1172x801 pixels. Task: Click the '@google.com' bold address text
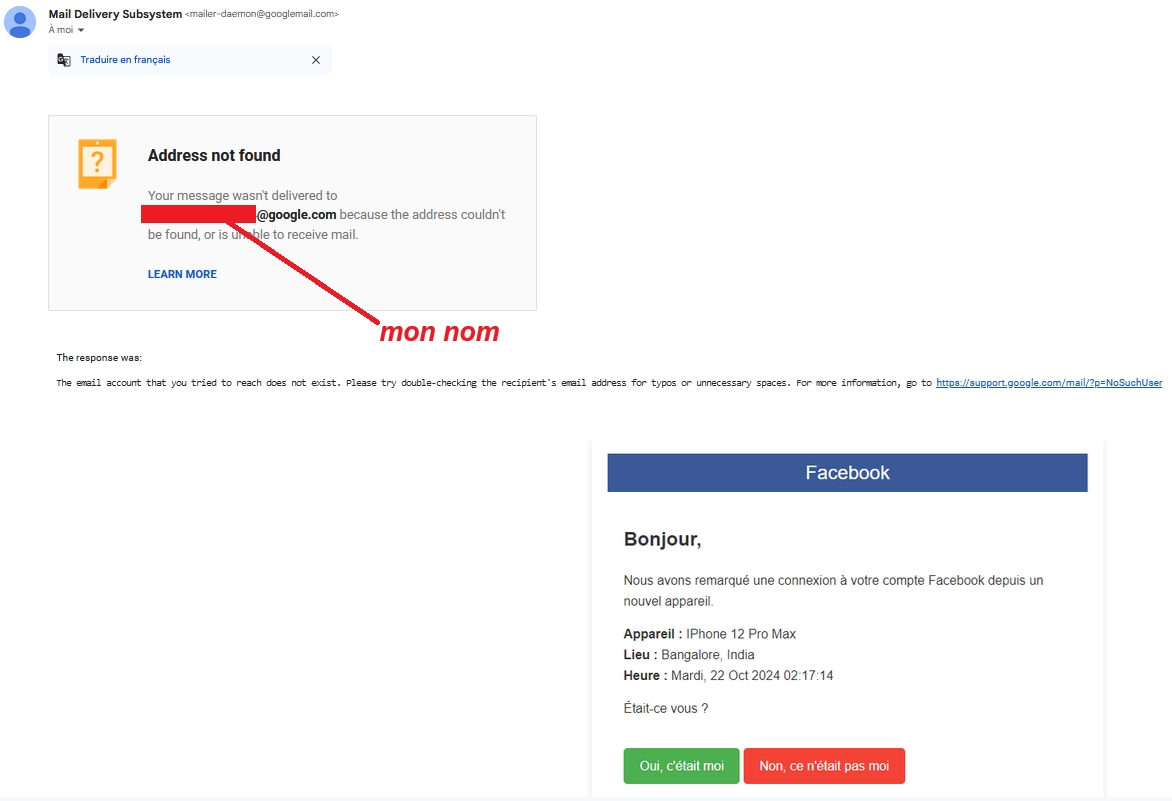pos(297,214)
